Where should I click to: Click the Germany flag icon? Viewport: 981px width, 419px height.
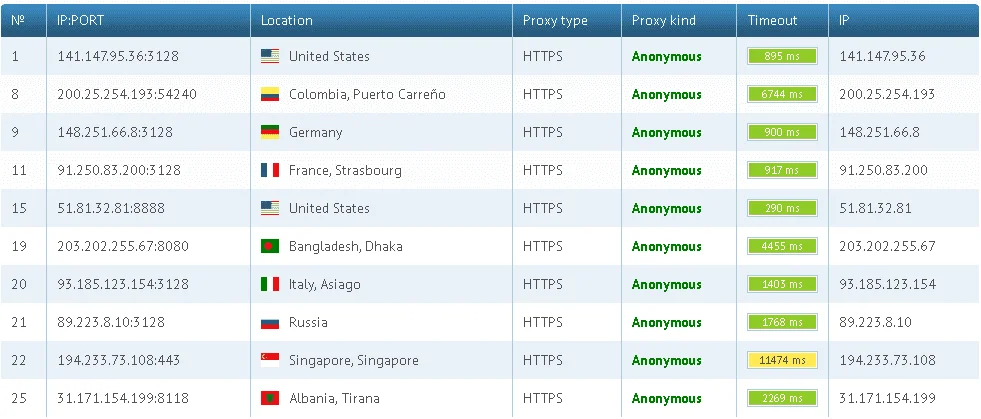[270, 133]
